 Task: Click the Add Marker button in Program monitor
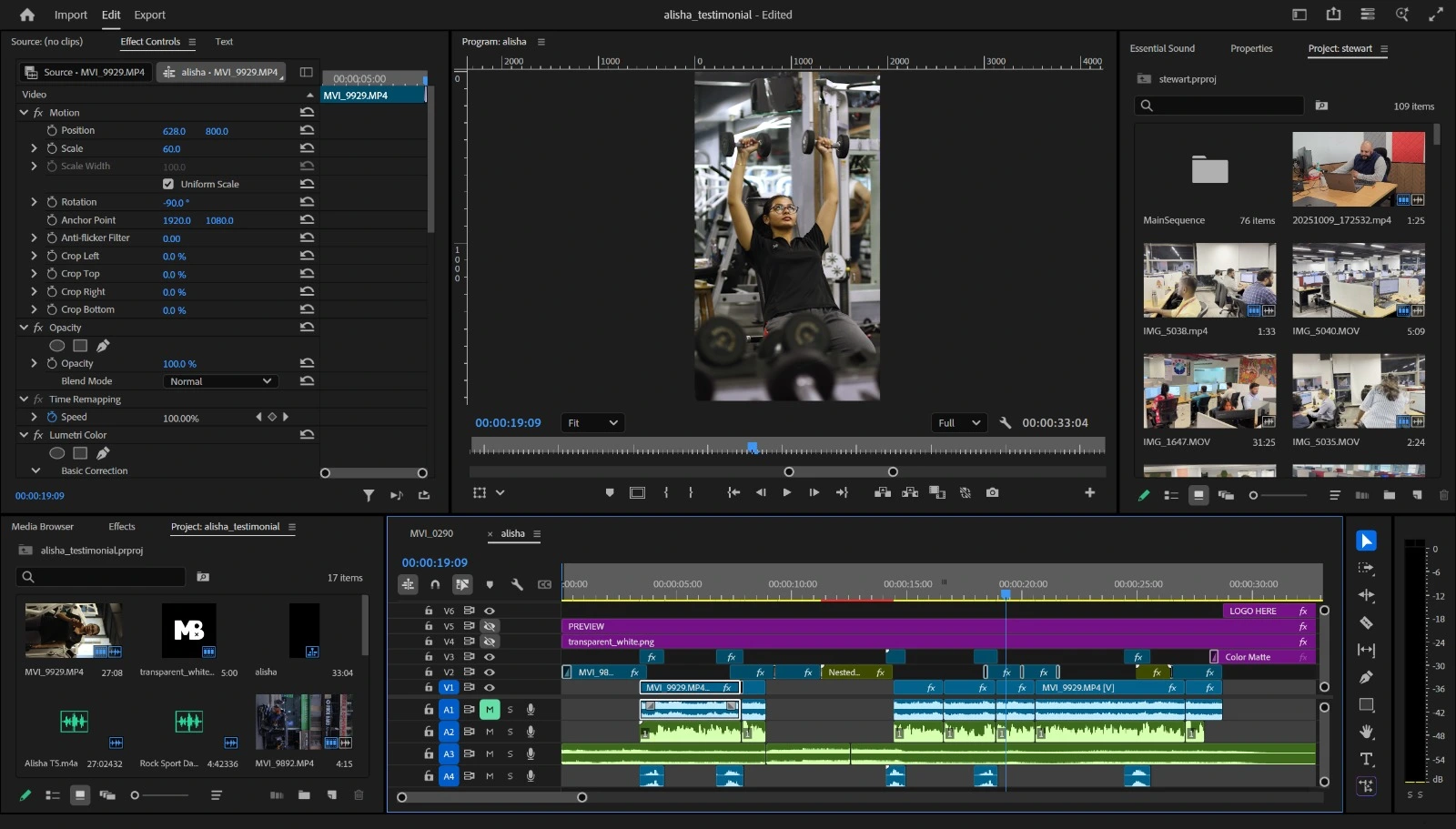[x=610, y=492]
